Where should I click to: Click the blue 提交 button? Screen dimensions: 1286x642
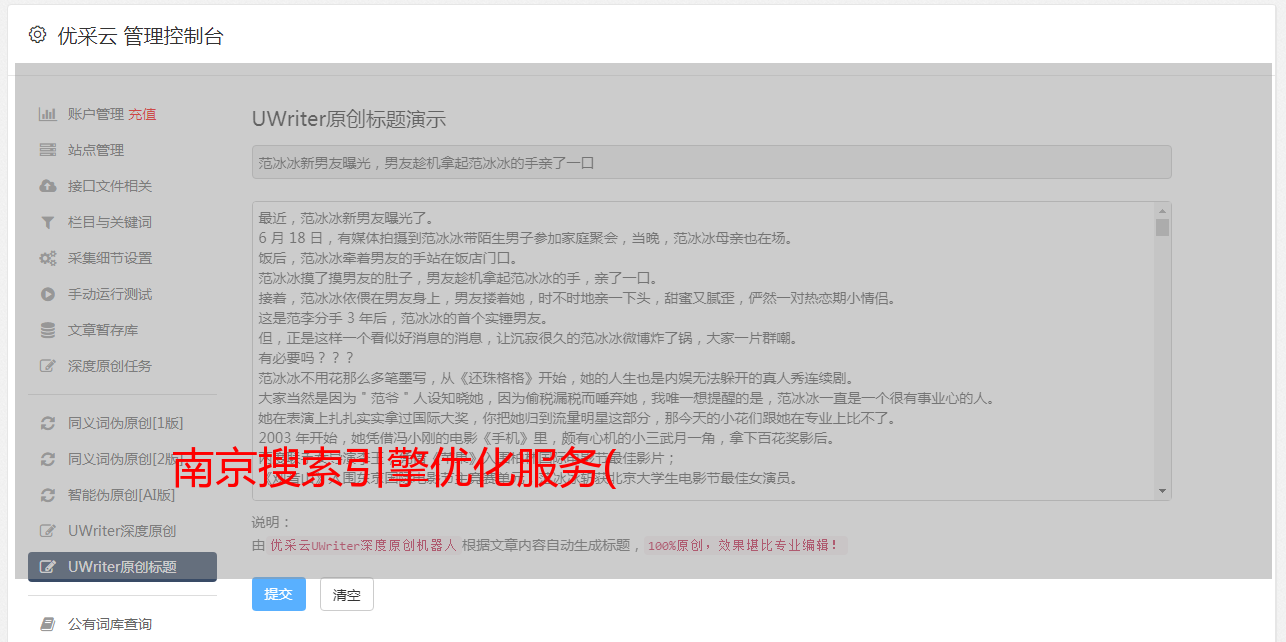click(x=278, y=594)
